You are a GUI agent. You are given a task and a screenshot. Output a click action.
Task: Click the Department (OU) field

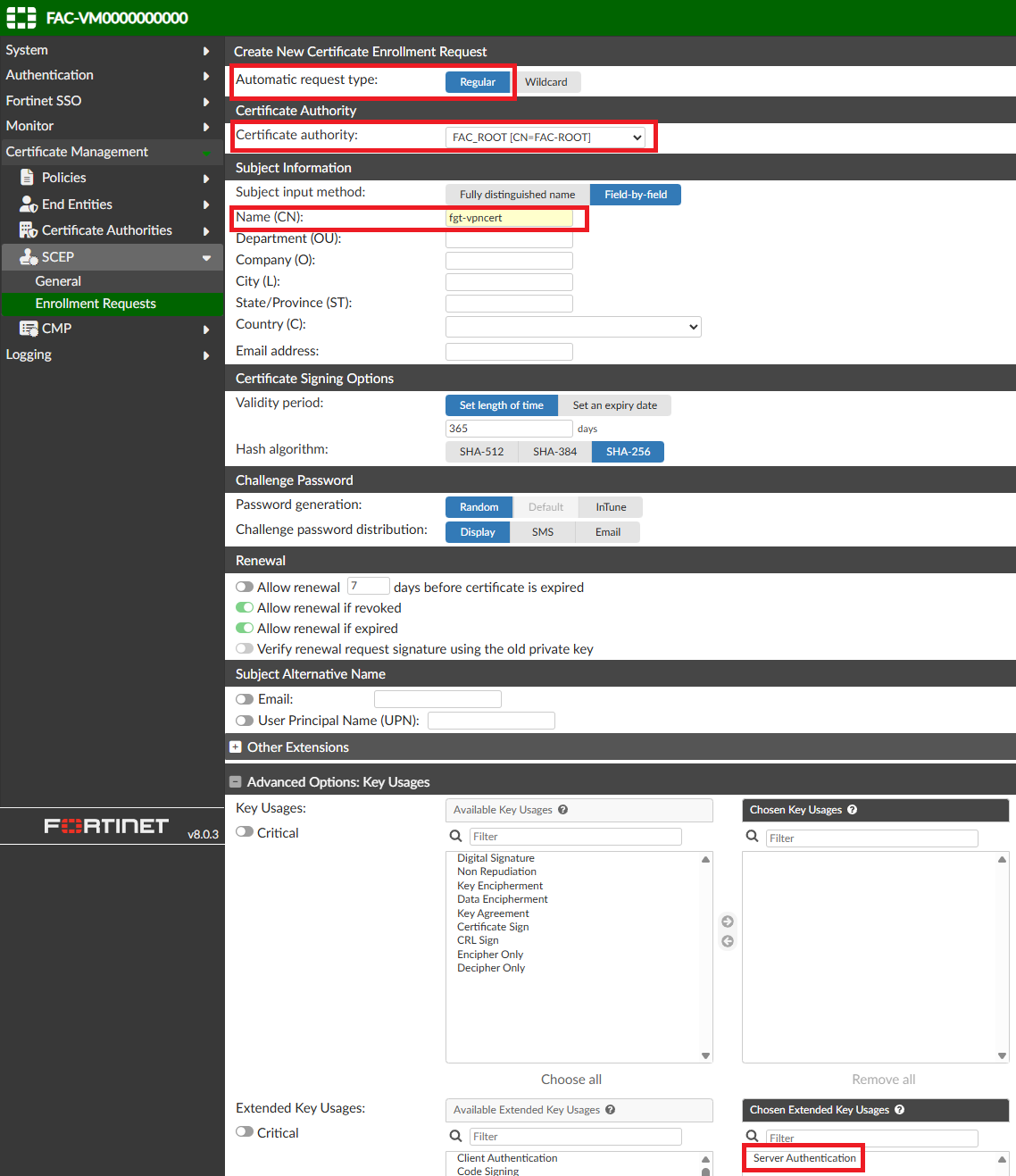click(x=509, y=239)
